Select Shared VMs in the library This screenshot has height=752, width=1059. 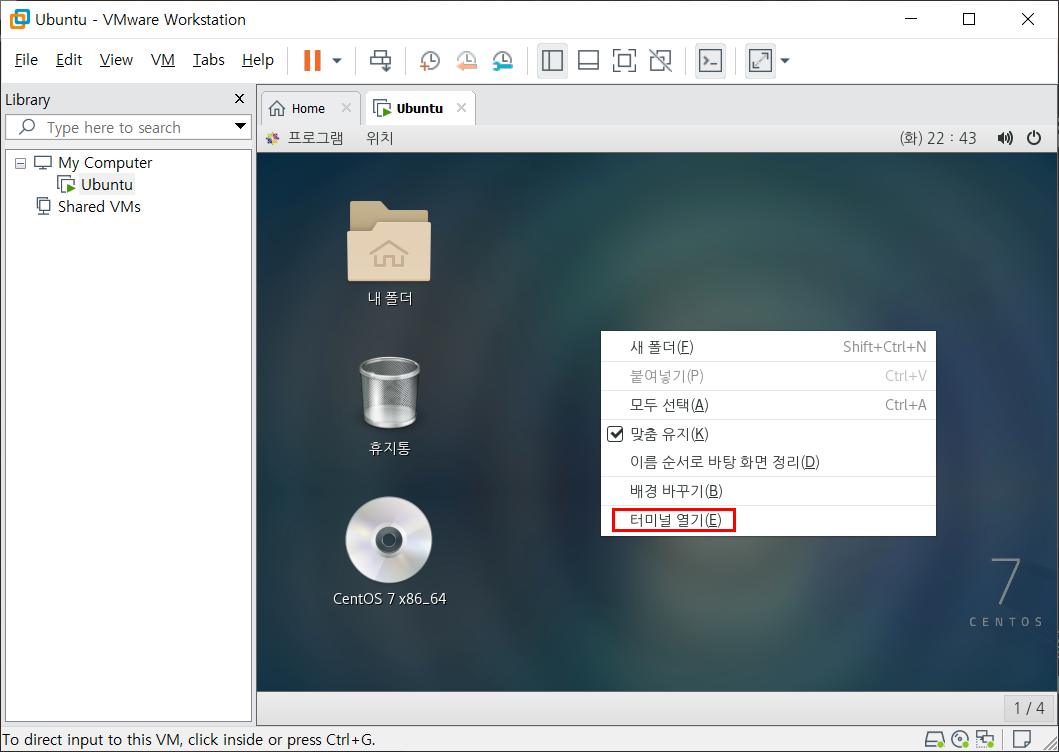99,207
